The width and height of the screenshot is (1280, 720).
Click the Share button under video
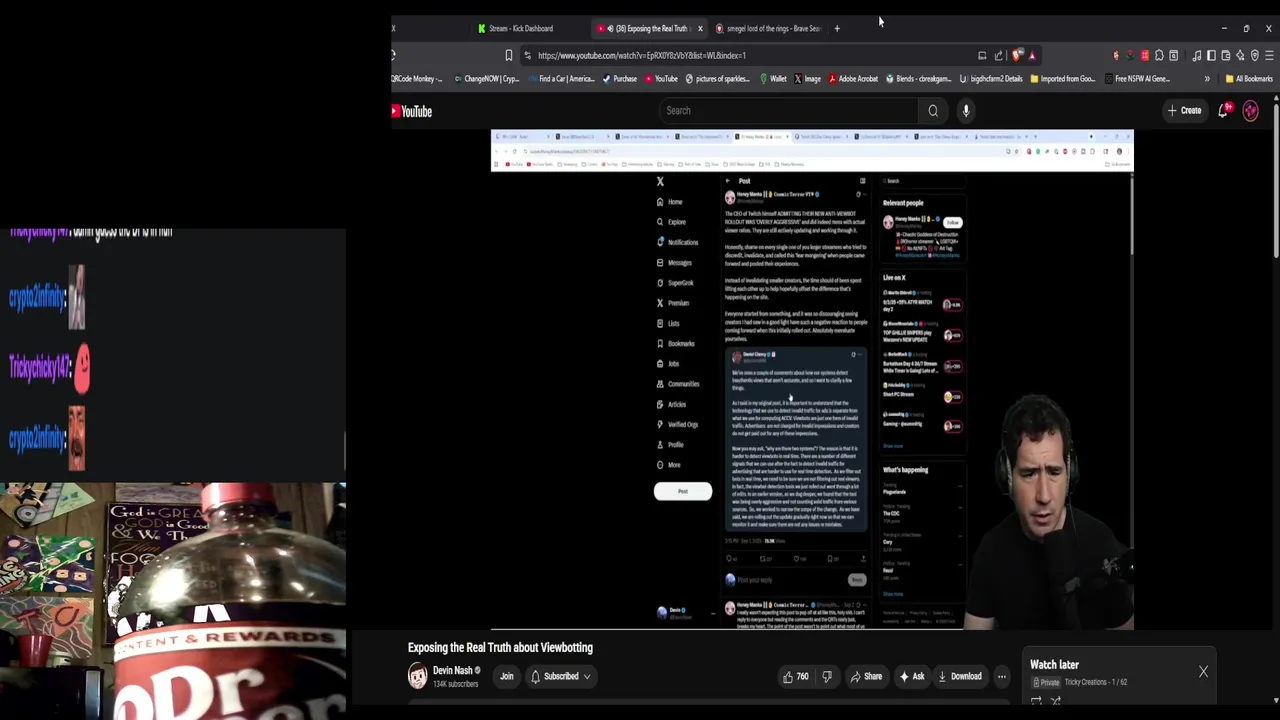[866, 677]
